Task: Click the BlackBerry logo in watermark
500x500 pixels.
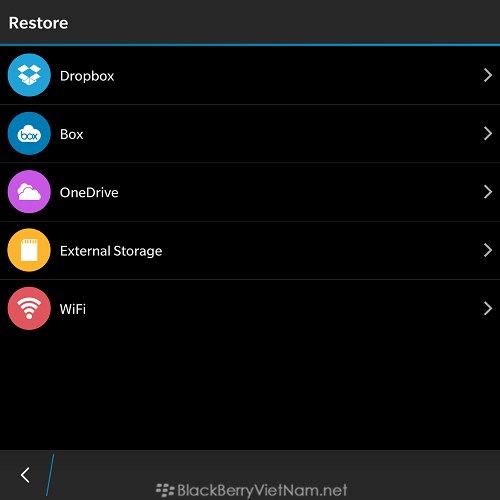Action: [165, 490]
